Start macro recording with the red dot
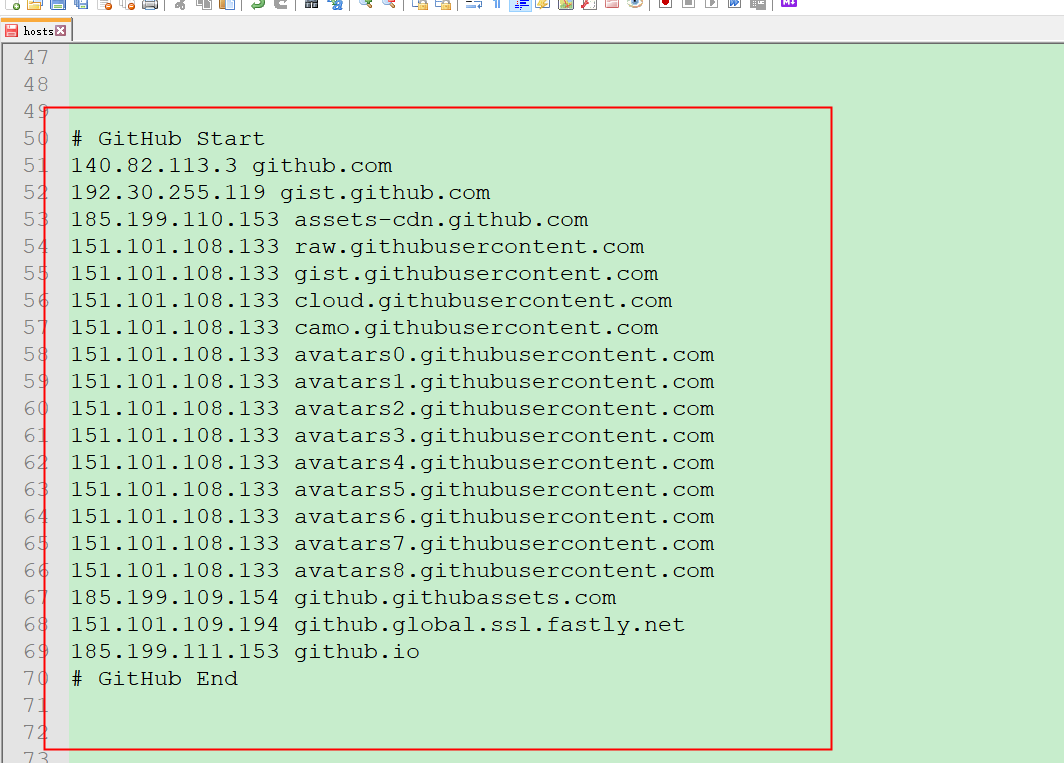Image resolution: width=1064 pixels, height=763 pixels. [666, 3]
